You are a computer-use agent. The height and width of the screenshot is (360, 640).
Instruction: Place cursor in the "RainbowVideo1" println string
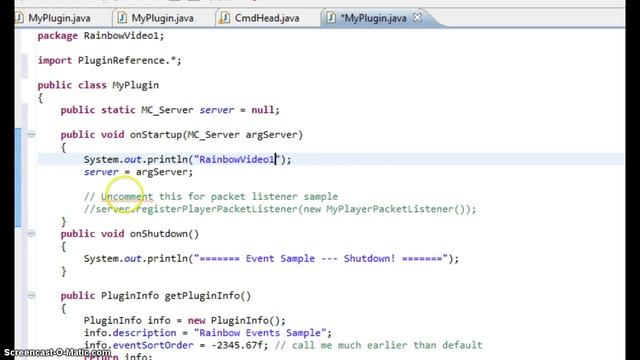237,159
